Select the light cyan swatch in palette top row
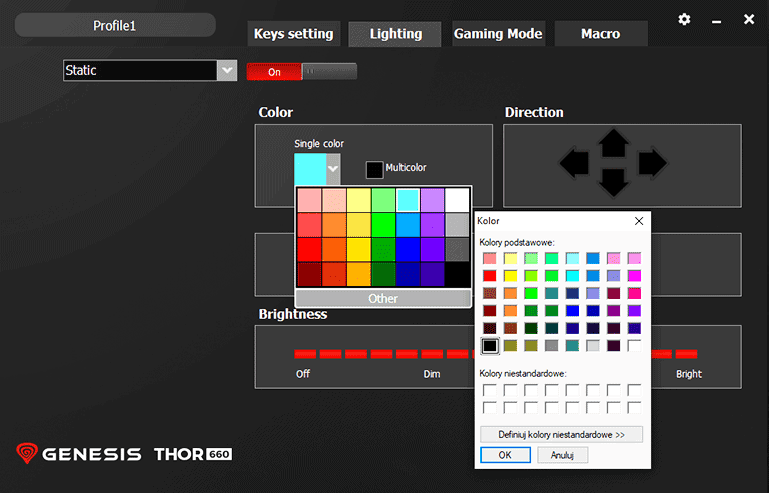Screen dimensions: 769x493 pyautogui.click(x=408, y=200)
